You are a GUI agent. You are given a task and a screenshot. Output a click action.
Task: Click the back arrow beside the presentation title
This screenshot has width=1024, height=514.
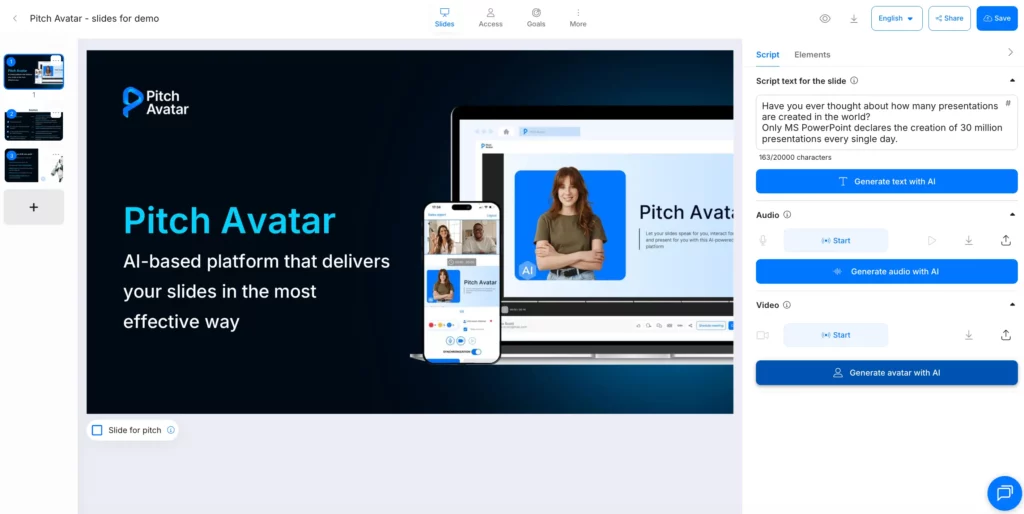pyautogui.click(x=15, y=18)
